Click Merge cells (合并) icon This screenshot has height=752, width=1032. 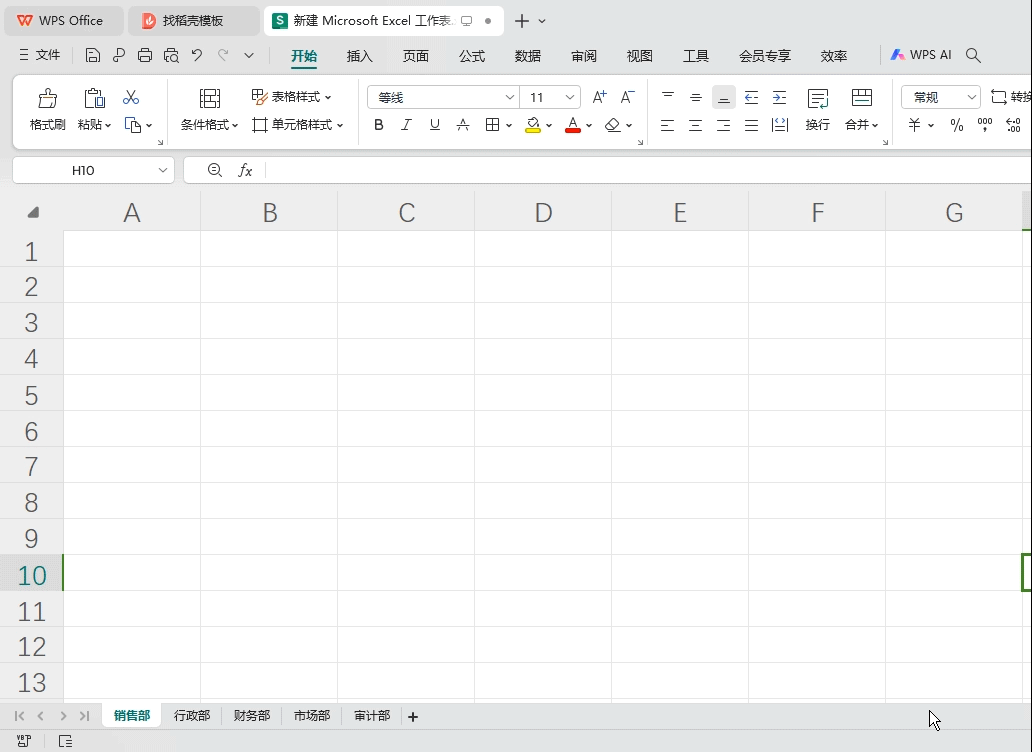point(862,98)
